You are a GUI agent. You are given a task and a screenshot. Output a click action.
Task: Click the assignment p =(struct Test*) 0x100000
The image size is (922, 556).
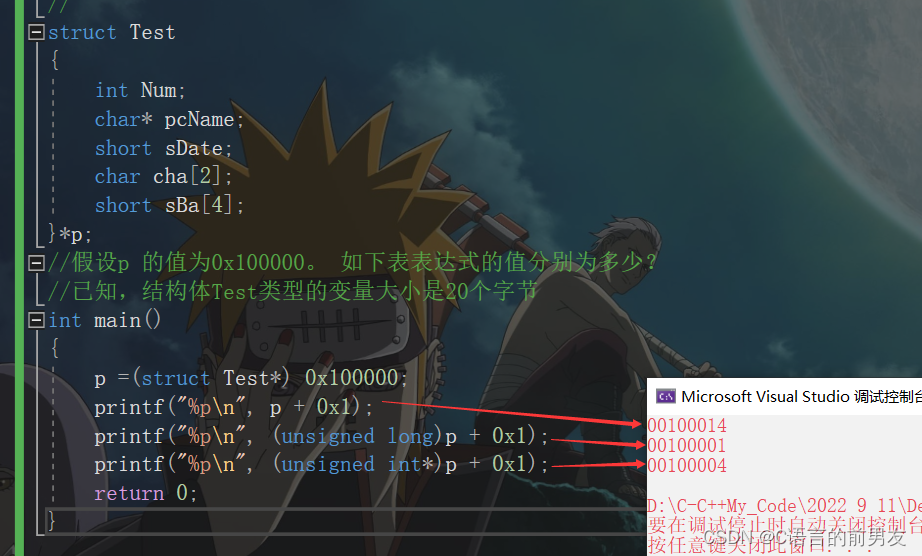click(250, 378)
